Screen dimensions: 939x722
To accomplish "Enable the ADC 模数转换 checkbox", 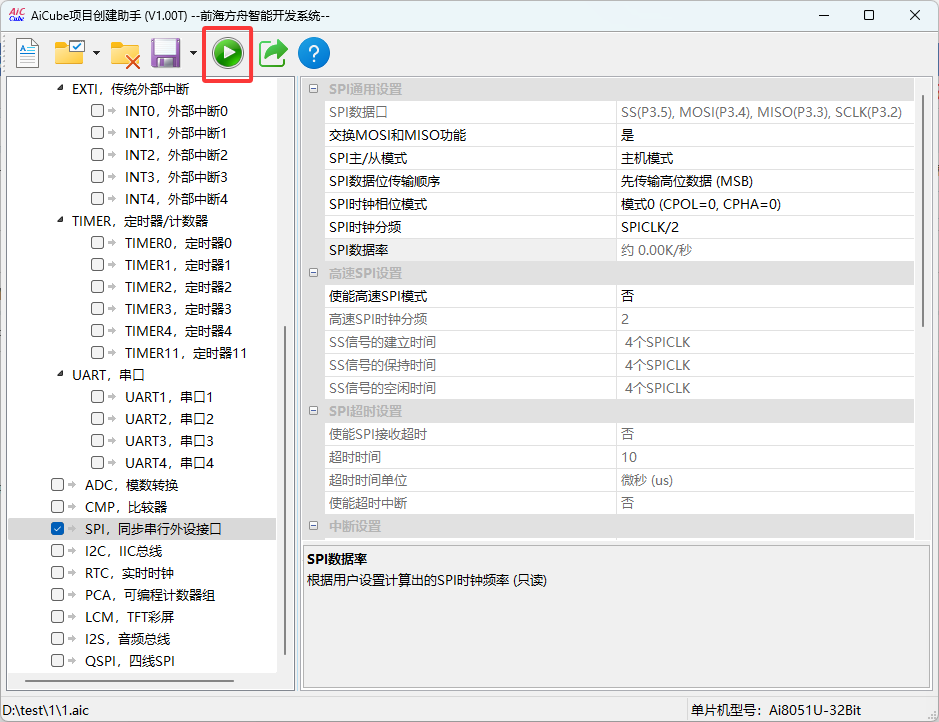I will pos(57,484).
